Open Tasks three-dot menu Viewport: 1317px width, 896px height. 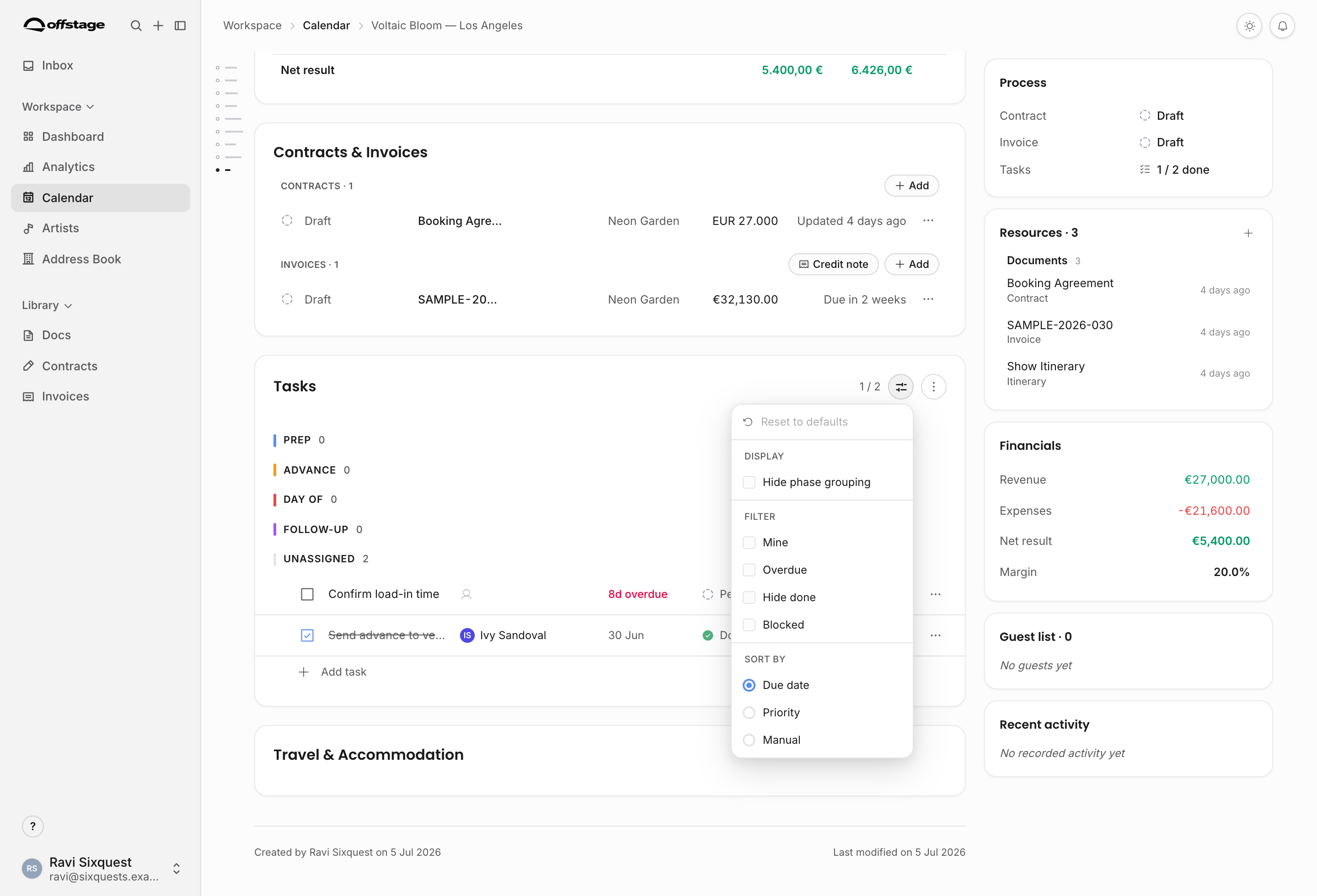tap(933, 387)
